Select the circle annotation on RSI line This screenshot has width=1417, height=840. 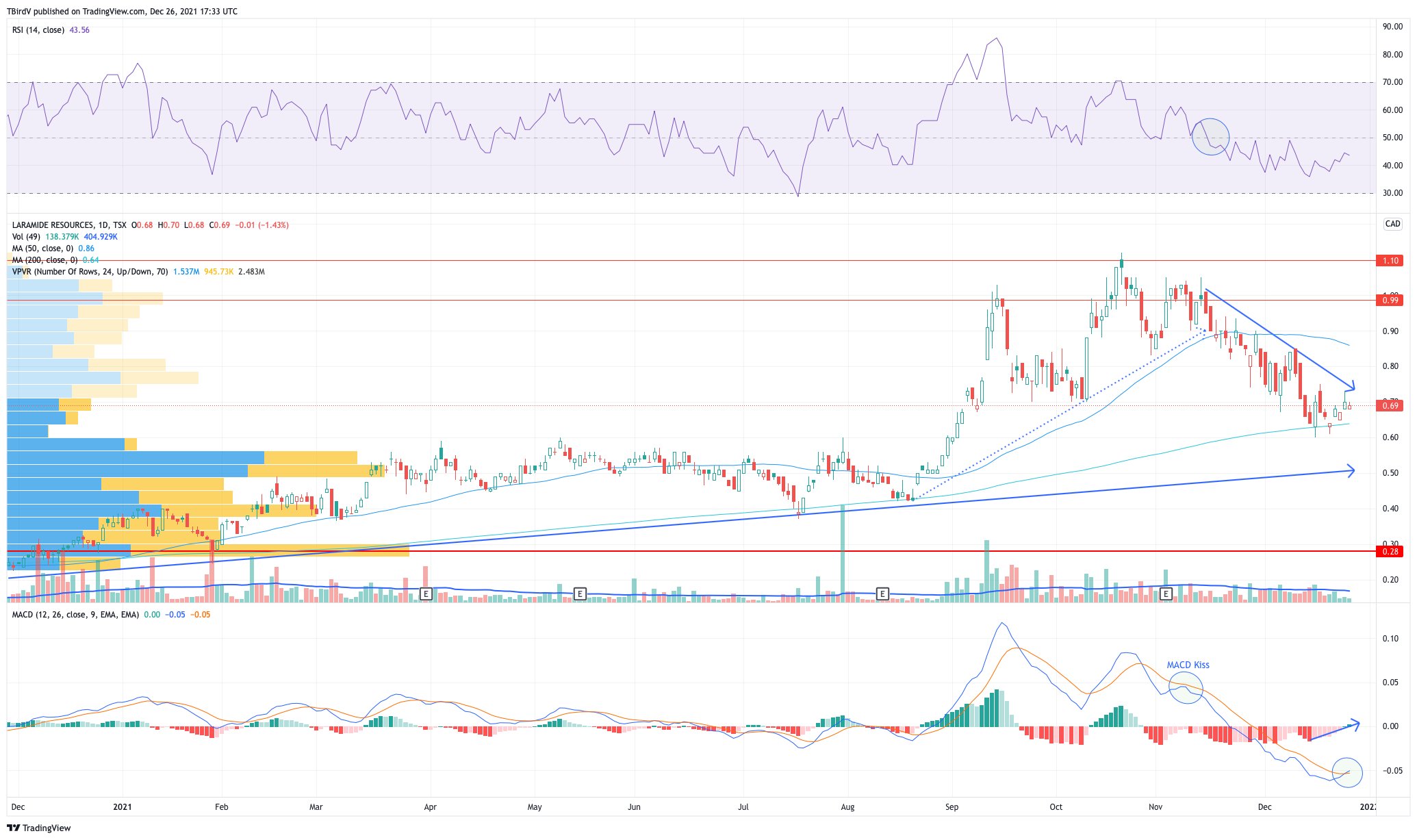pos(1210,136)
